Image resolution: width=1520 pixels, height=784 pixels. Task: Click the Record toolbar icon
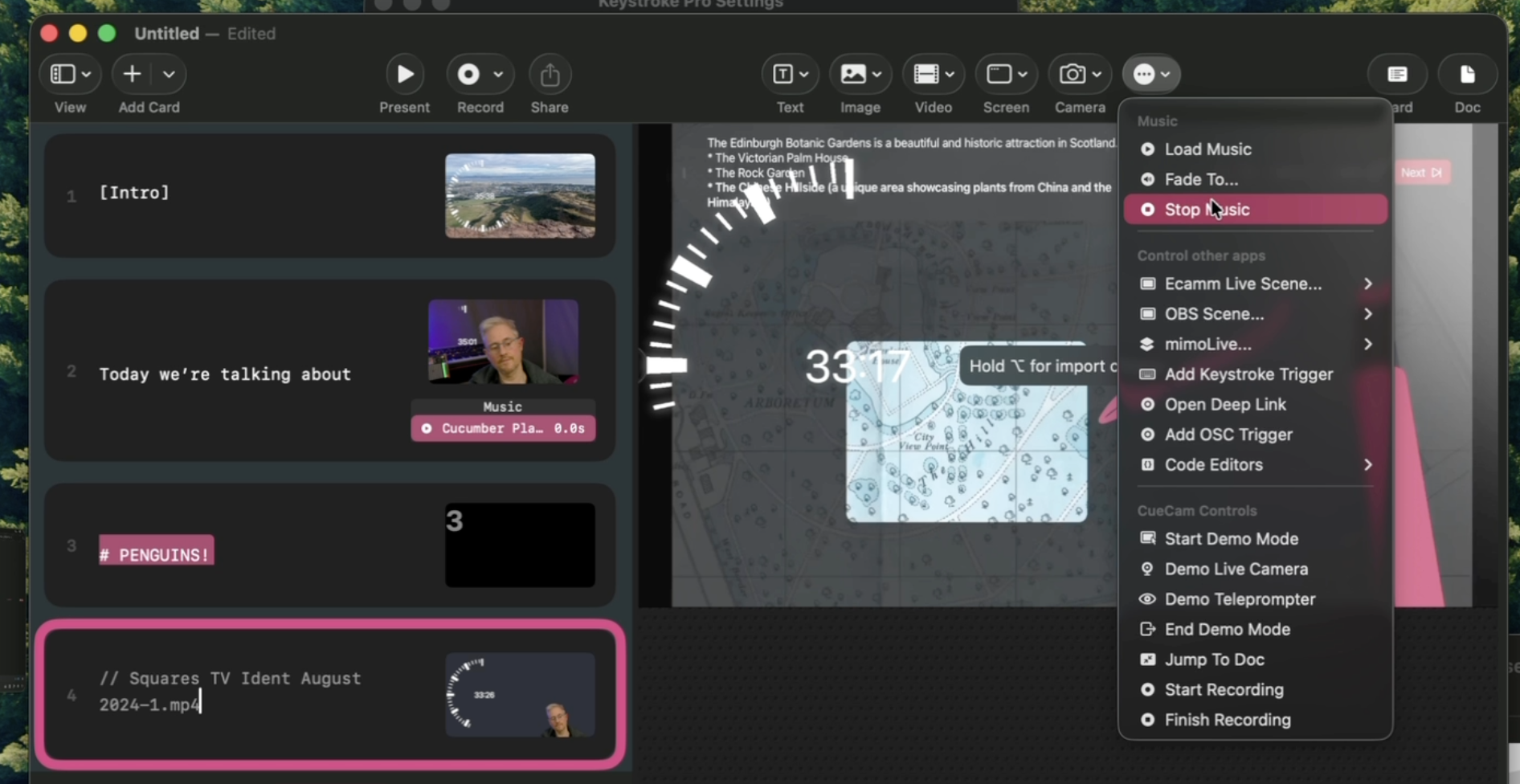(x=469, y=74)
